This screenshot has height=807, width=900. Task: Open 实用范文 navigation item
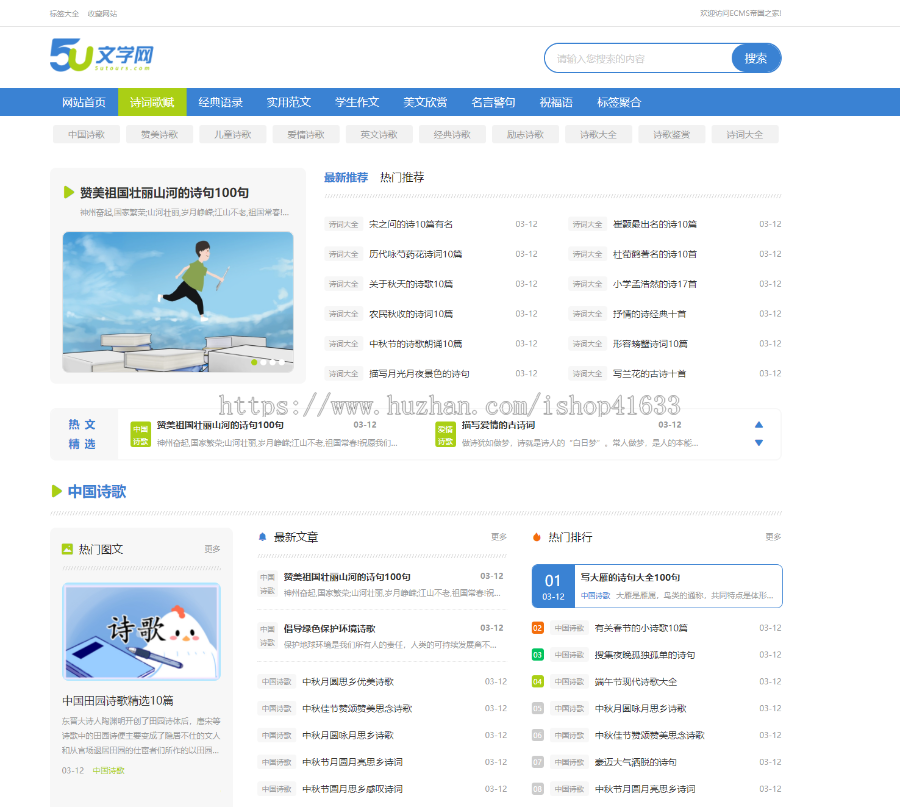[289, 102]
